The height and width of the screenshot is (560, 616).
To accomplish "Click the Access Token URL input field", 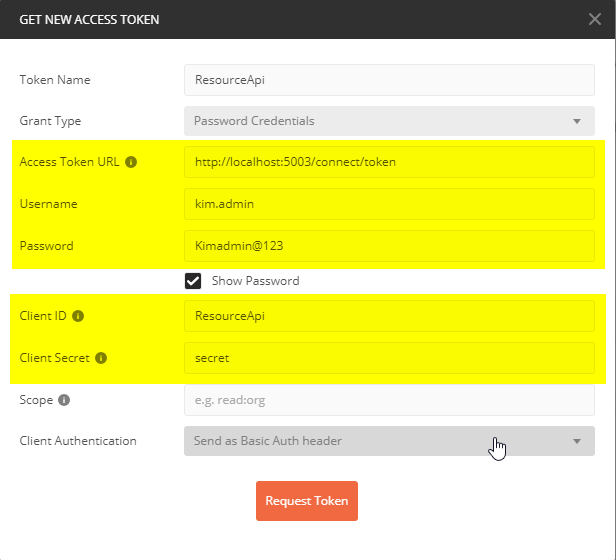I will click(x=389, y=162).
